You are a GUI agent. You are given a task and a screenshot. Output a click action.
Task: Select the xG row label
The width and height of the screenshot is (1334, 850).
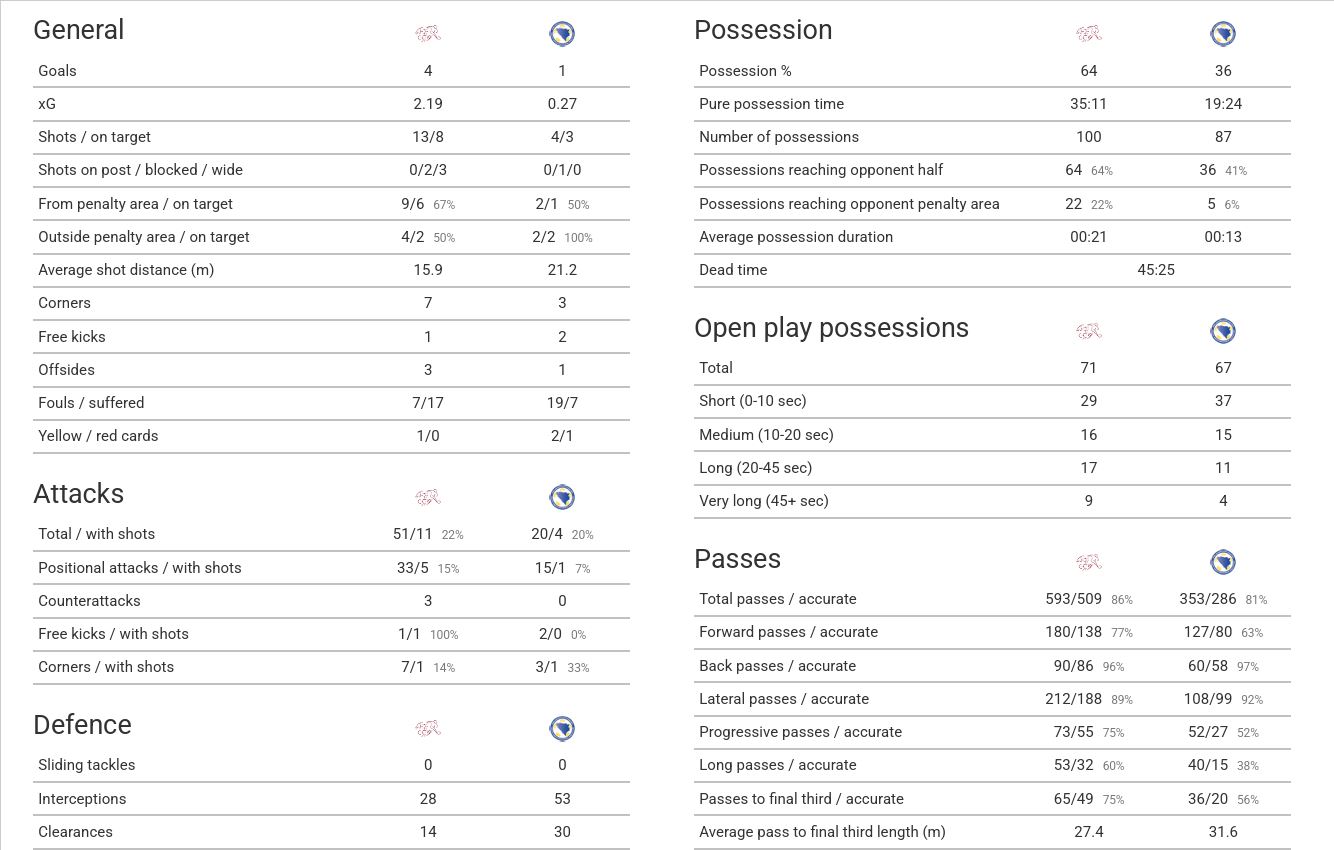(x=47, y=104)
